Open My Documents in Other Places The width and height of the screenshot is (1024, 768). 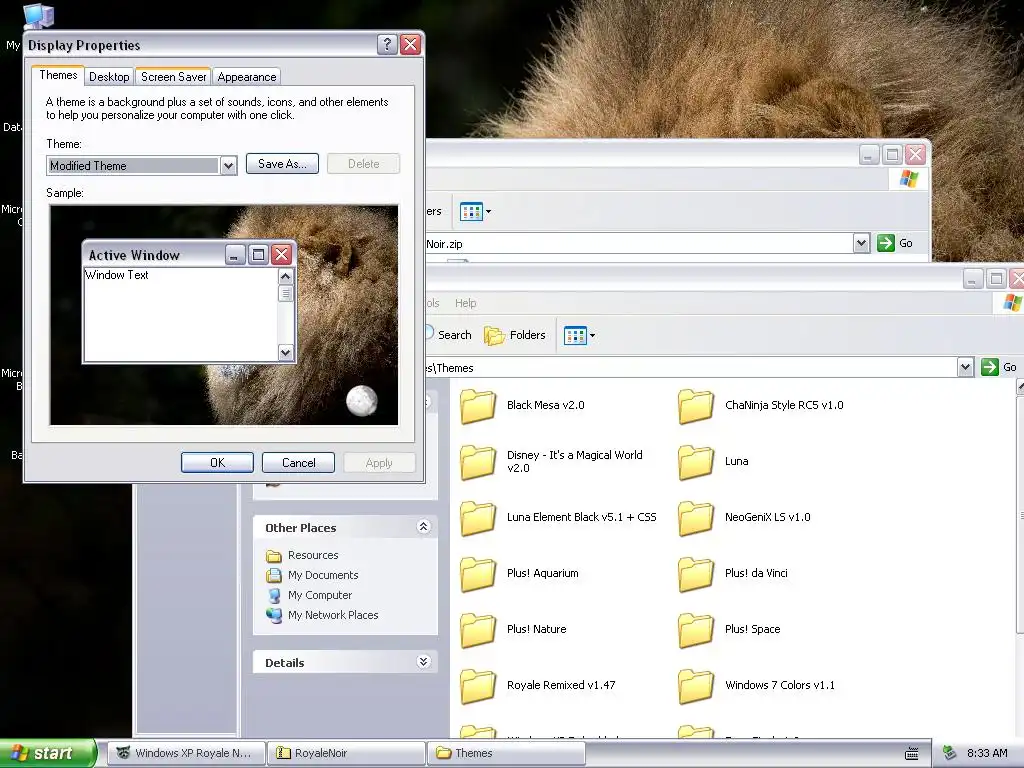323,575
